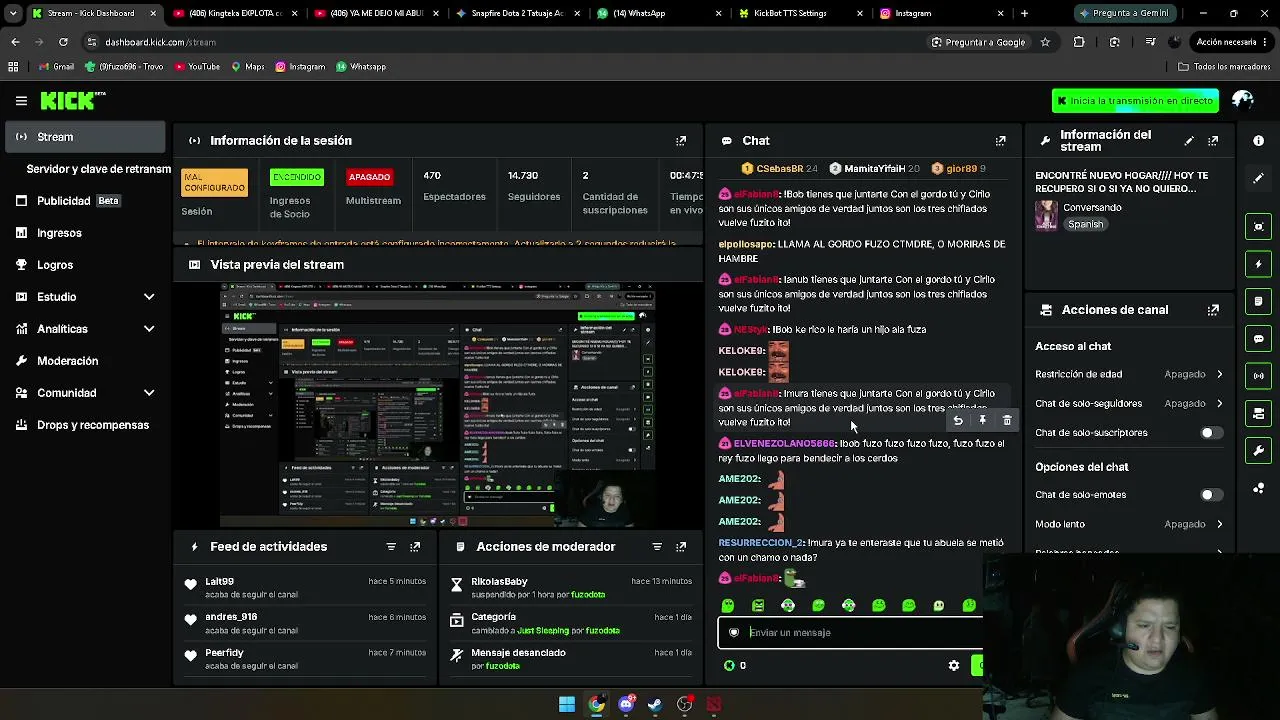Open Restricción de edad options
This screenshot has height=720, width=1280.
coord(1129,374)
